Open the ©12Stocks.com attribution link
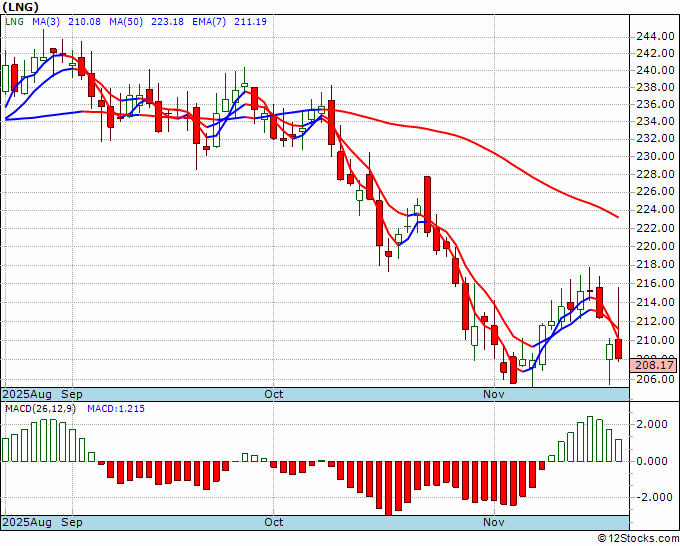 pyautogui.click(x=638, y=539)
